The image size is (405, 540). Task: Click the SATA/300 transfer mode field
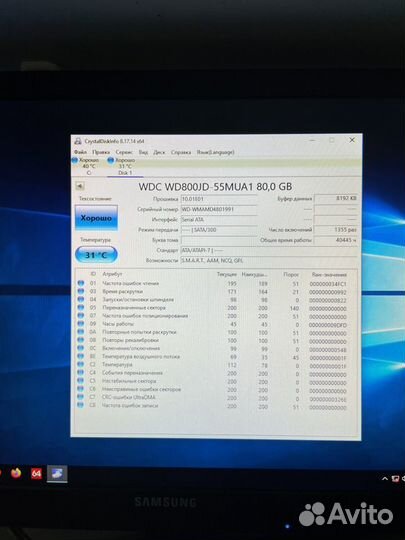219,230
